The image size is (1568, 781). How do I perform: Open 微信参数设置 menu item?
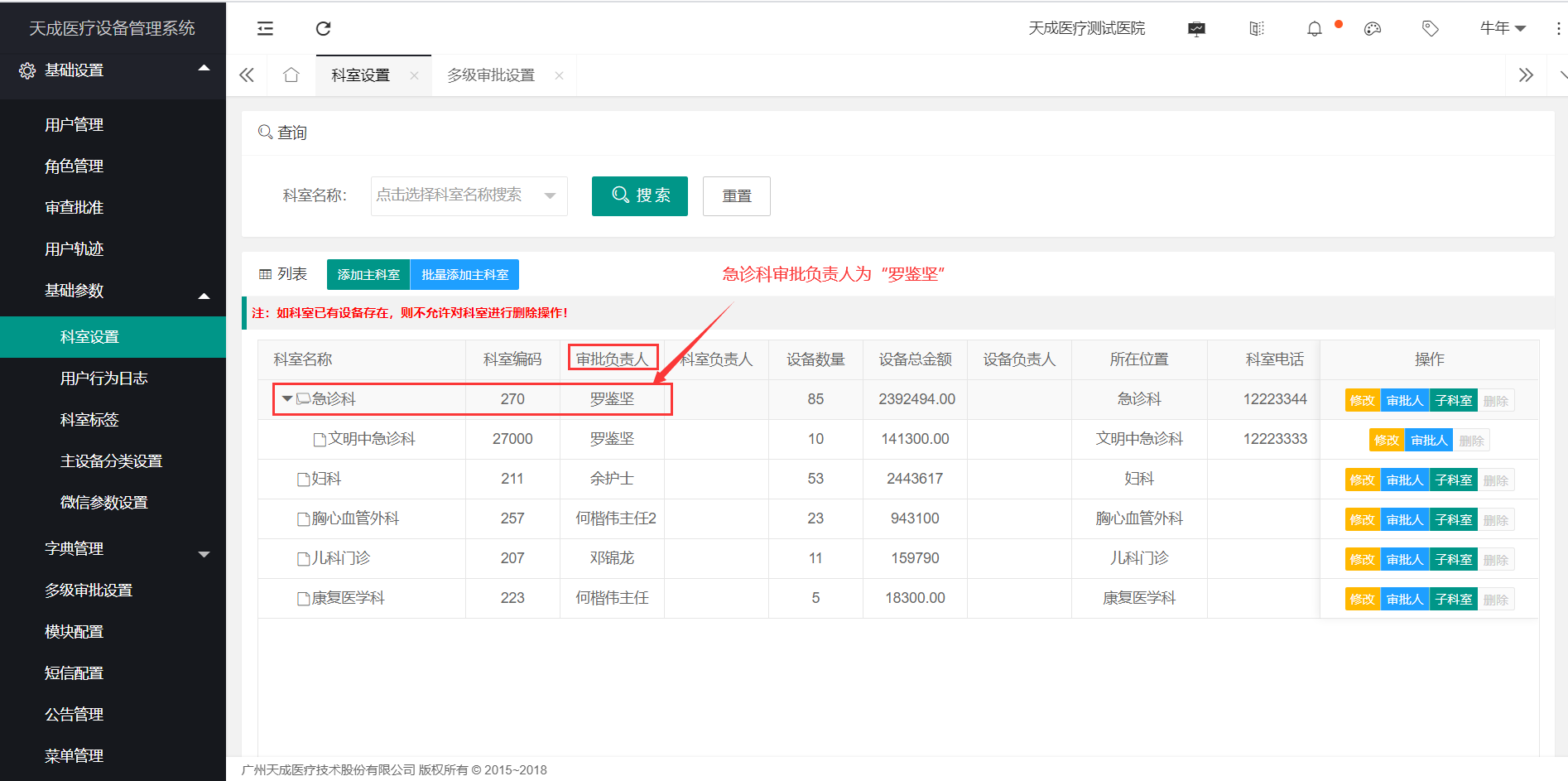point(103,503)
